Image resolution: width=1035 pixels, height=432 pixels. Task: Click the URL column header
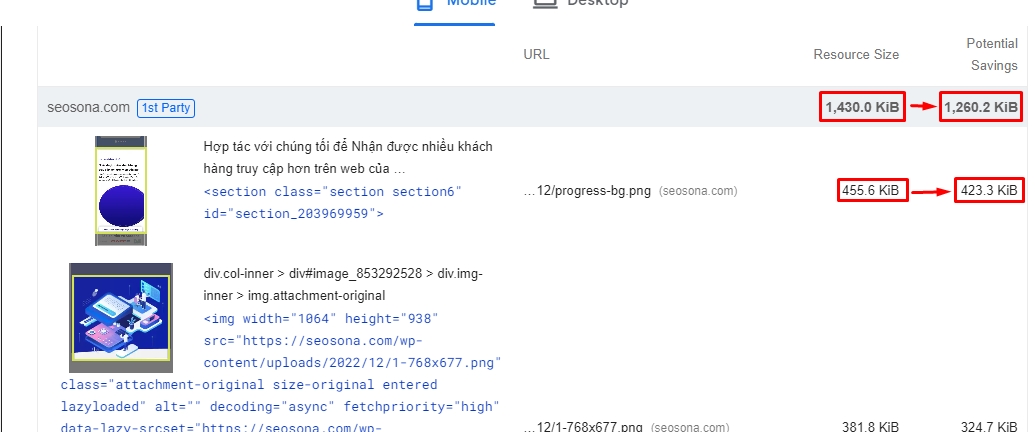[536, 54]
